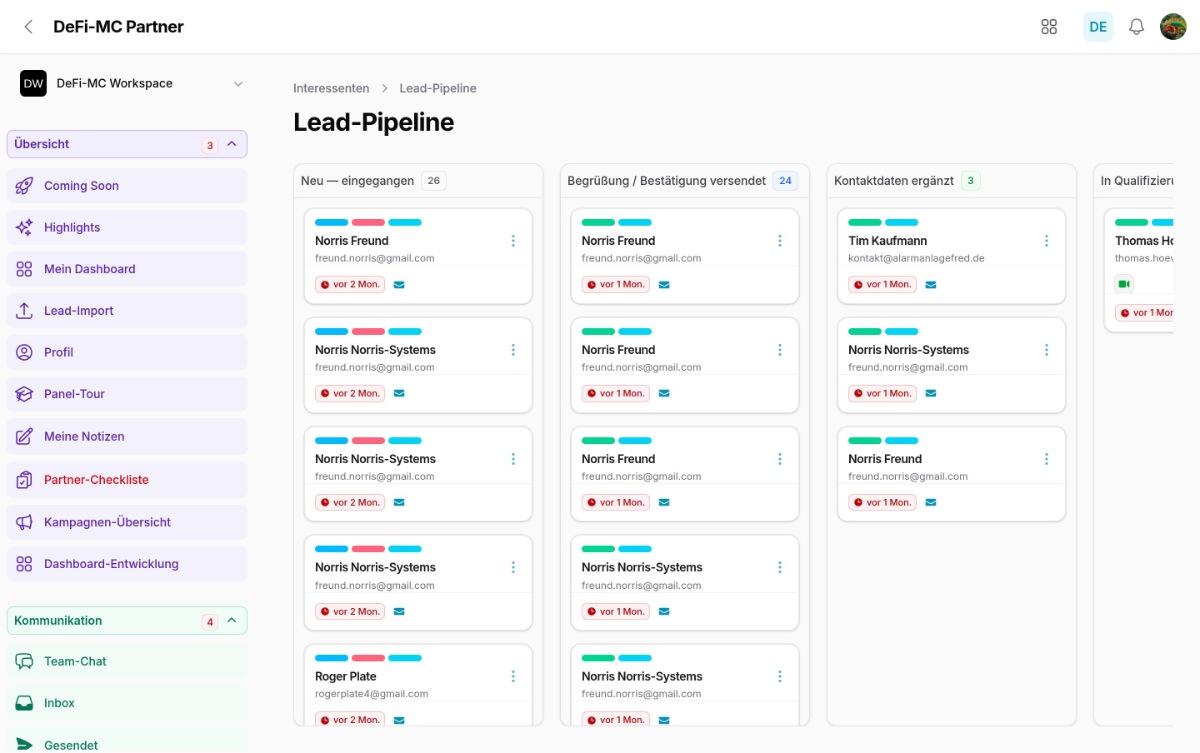
Task: Click mail icon on first Norris Freund card in Neu column
Action: tap(399, 285)
